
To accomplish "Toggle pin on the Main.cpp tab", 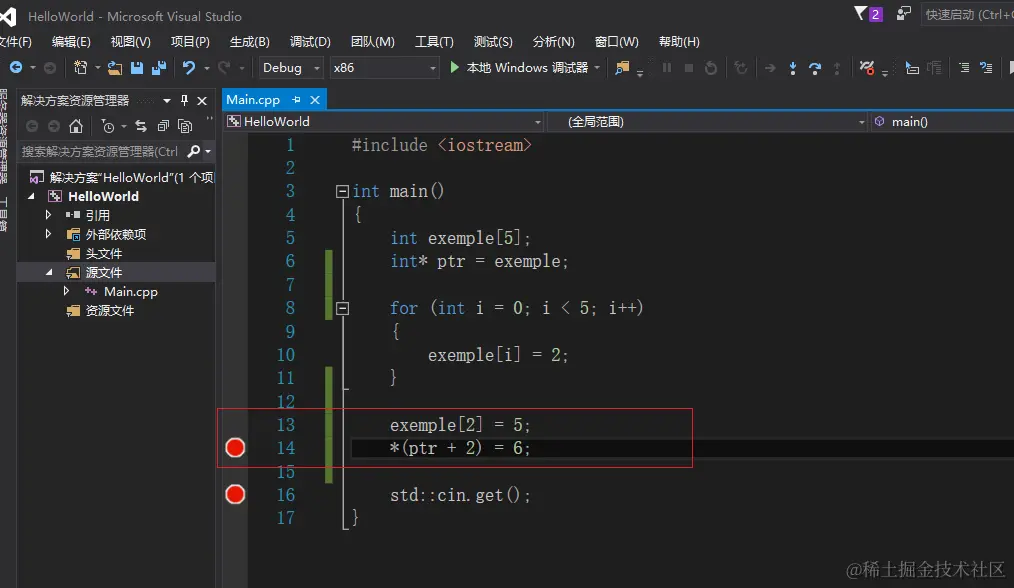I will click(x=296, y=100).
